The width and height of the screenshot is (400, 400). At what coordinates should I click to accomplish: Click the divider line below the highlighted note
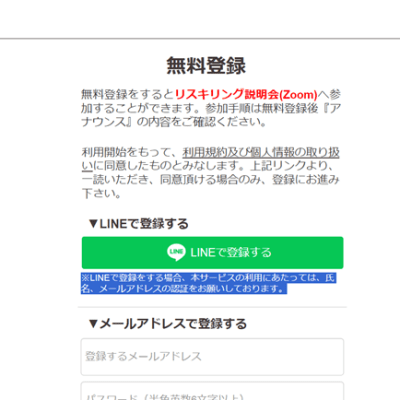tap(212, 307)
